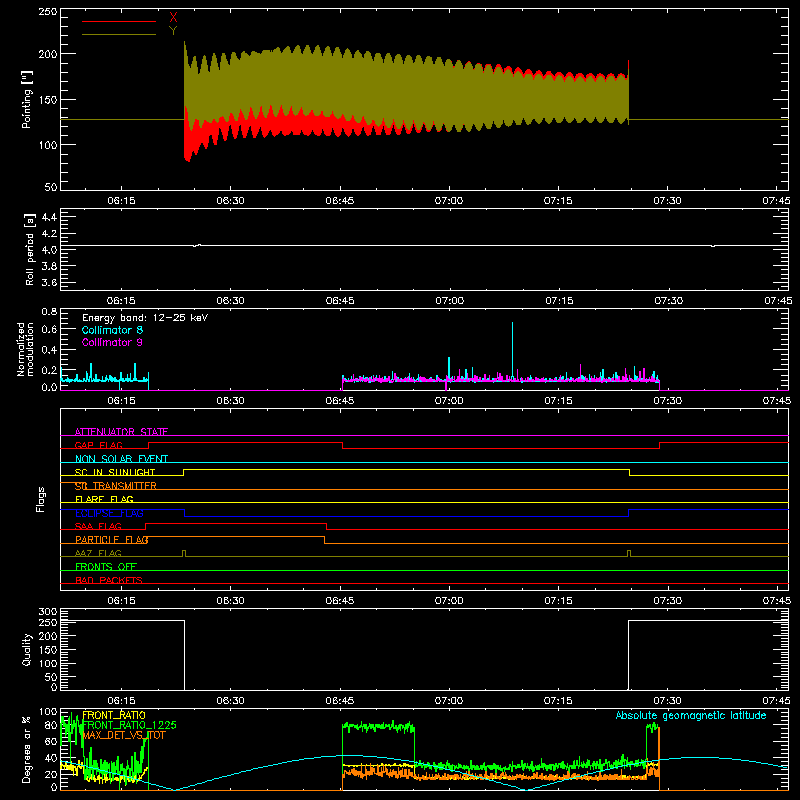Click the olive Y legend line

(119, 34)
